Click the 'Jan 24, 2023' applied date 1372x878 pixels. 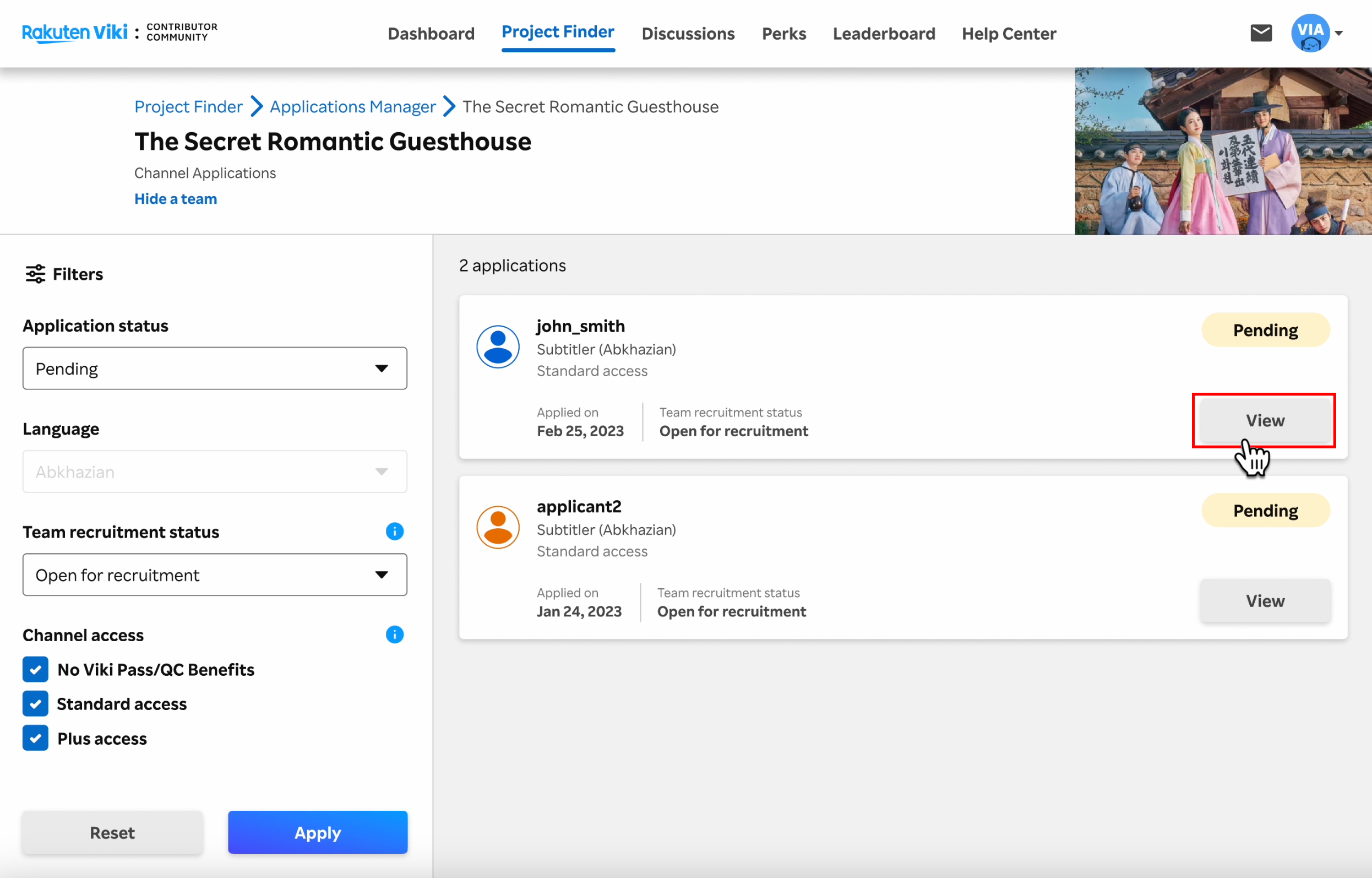pyautogui.click(x=579, y=611)
